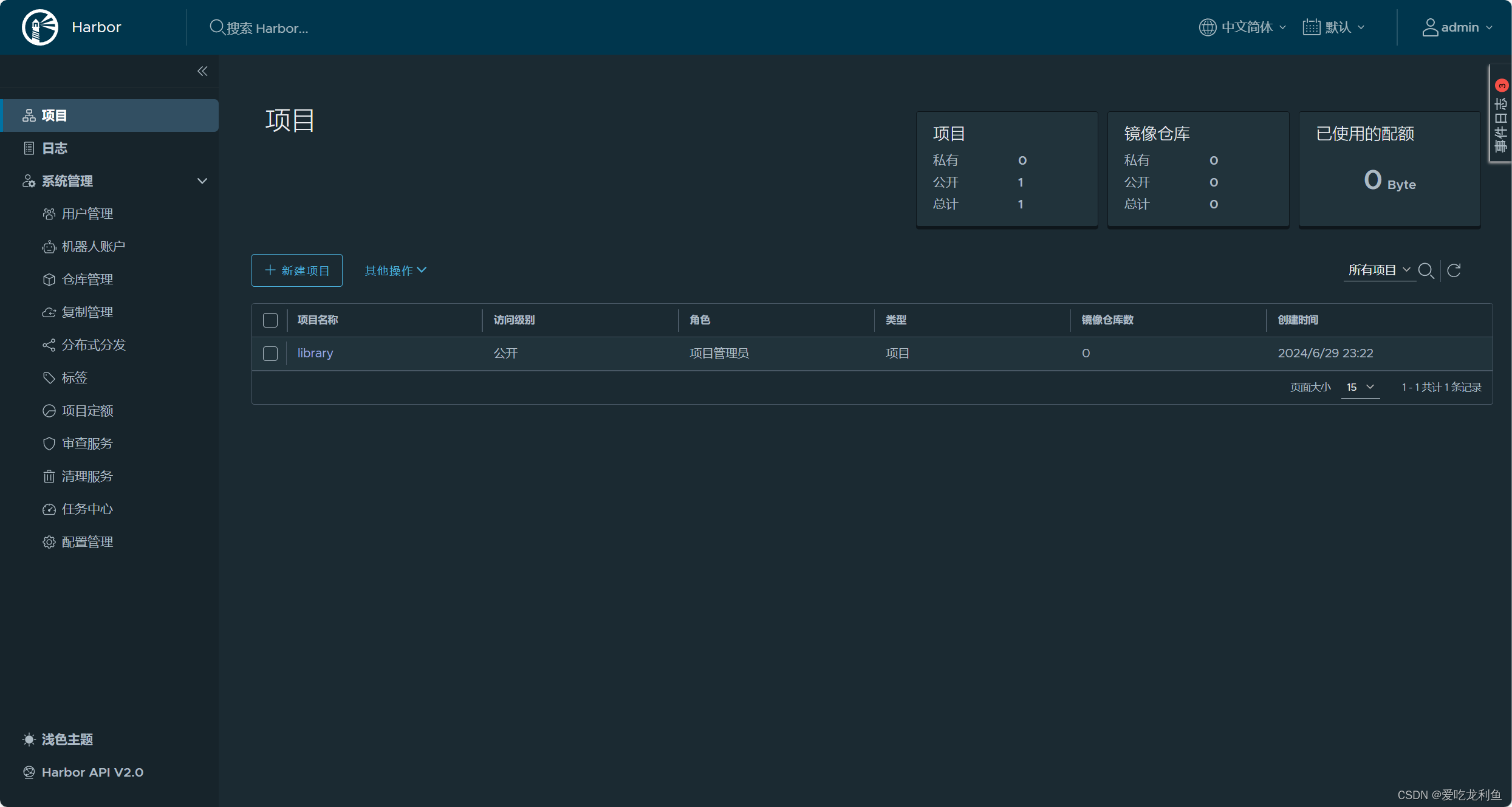1512x807 pixels.
Task: Open the language dropdown 中文简体
Action: (x=1242, y=27)
